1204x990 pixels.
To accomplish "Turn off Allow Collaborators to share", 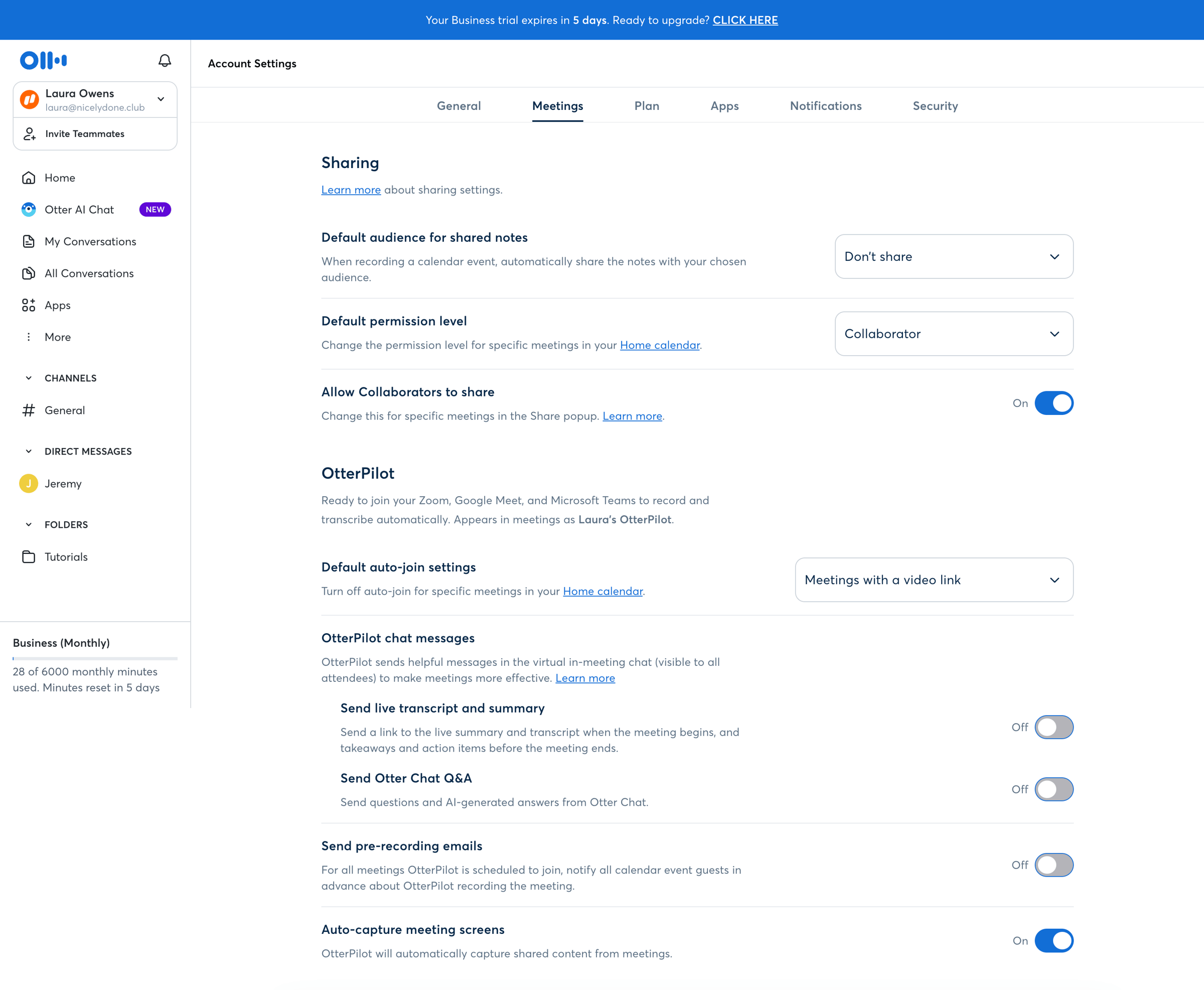I will pyautogui.click(x=1053, y=403).
